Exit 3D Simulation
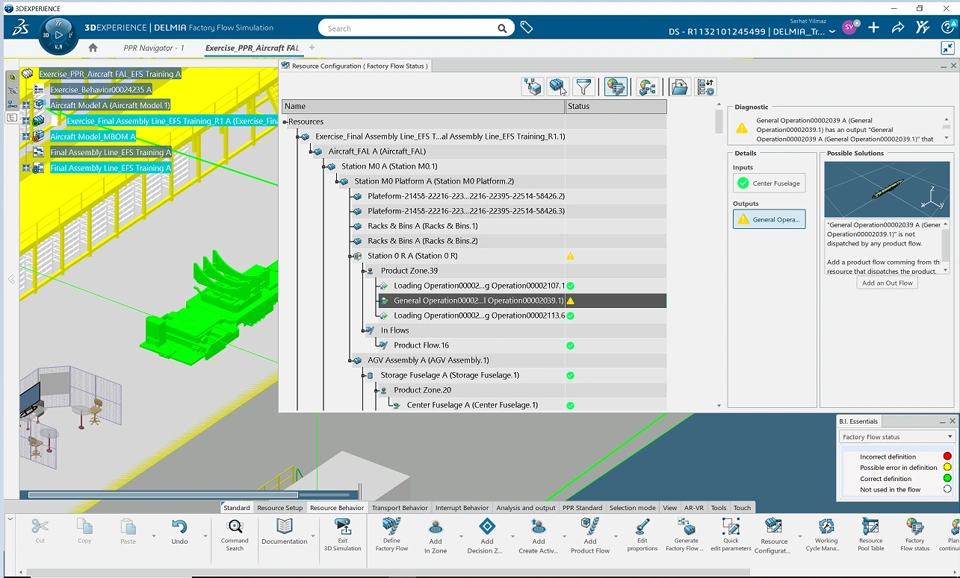The height and width of the screenshot is (578, 960). pyautogui.click(x=343, y=535)
